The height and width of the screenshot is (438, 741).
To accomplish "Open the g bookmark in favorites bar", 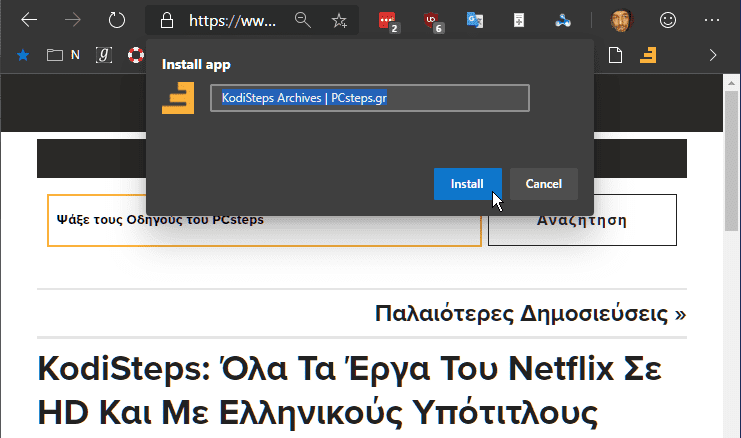I will [104, 55].
